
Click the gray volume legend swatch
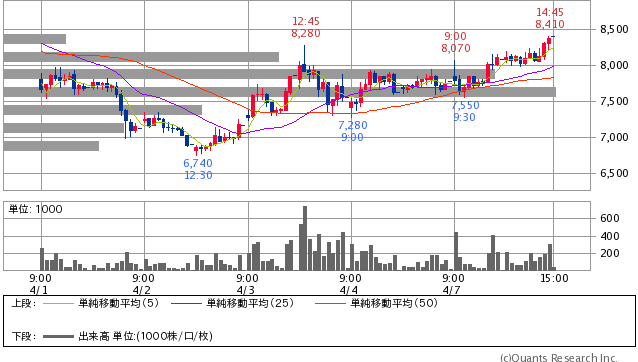(x=59, y=337)
